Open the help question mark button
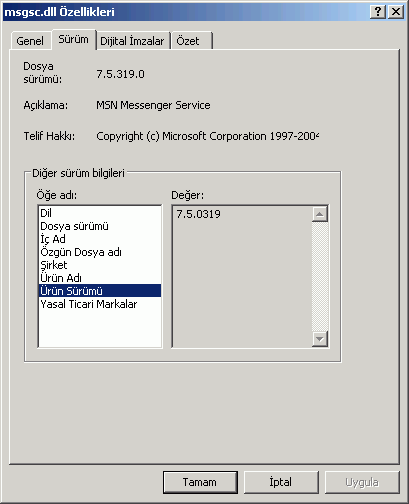The width and height of the screenshot is (409, 504). coord(378,12)
